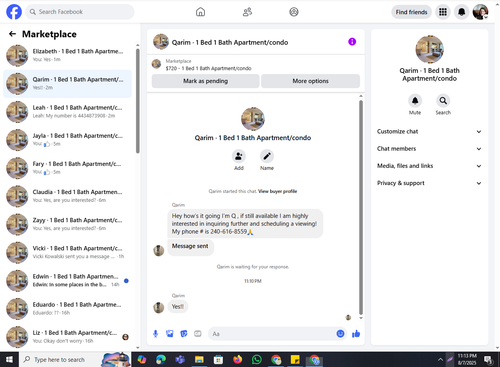Image resolution: width=500 pixels, height=367 pixels.
Task: Open Microsoft Teams from the taskbar
Action: click(x=180, y=359)
